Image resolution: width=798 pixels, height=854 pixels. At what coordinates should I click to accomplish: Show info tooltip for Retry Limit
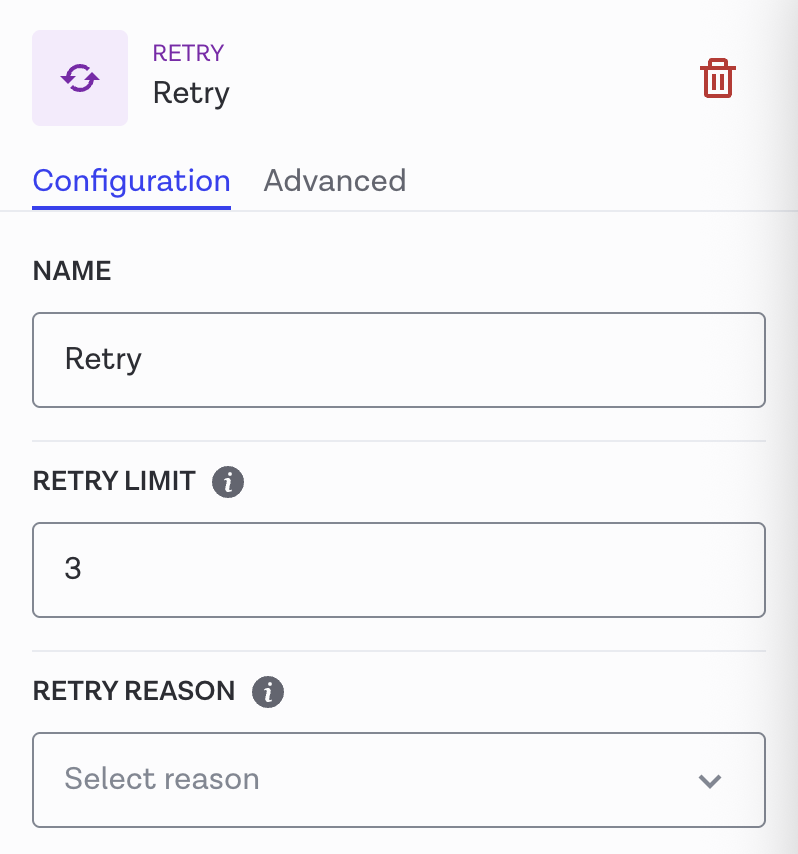(228, 482)
